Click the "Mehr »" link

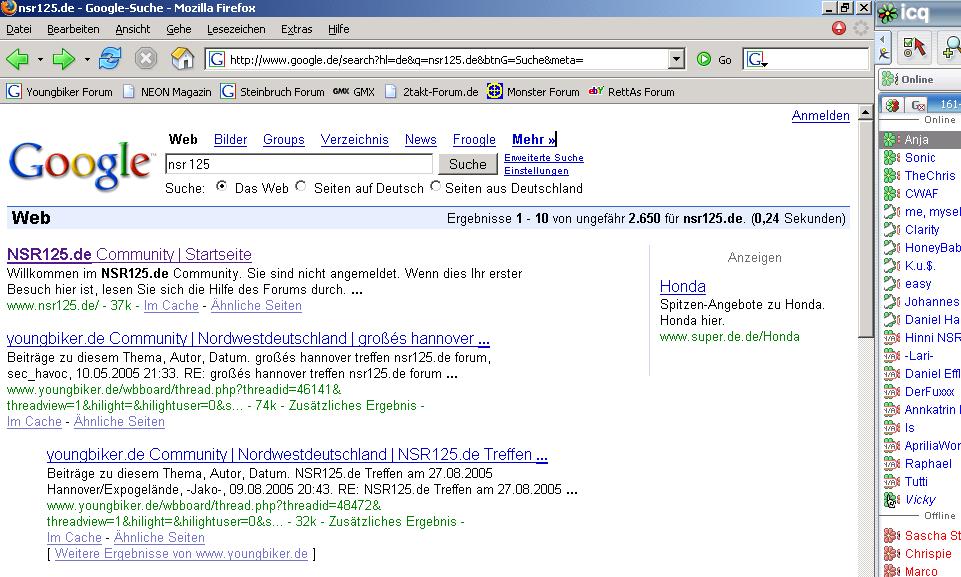pyautogui.click(x=534, y=140)
